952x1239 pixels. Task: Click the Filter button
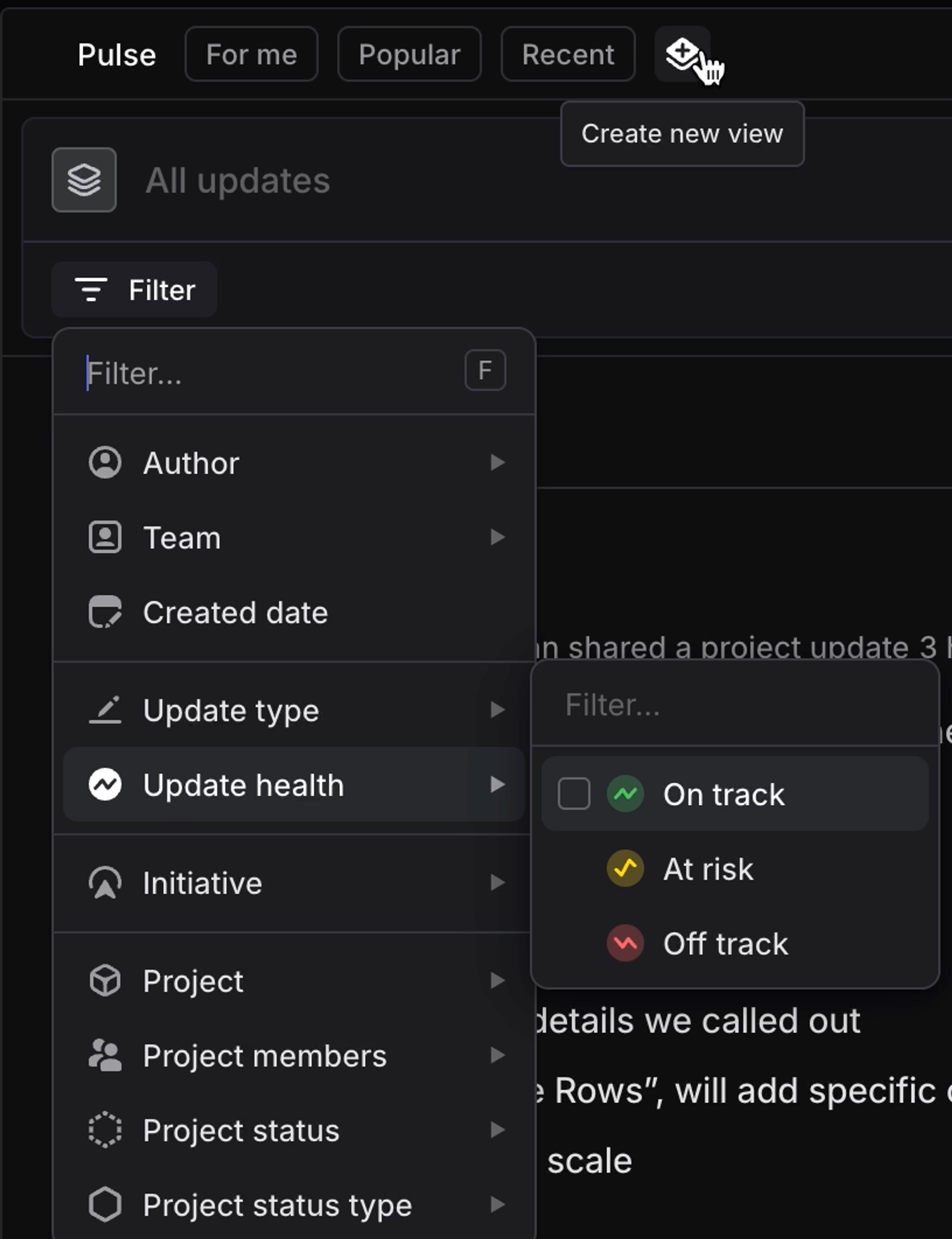(x=134, y=290)
